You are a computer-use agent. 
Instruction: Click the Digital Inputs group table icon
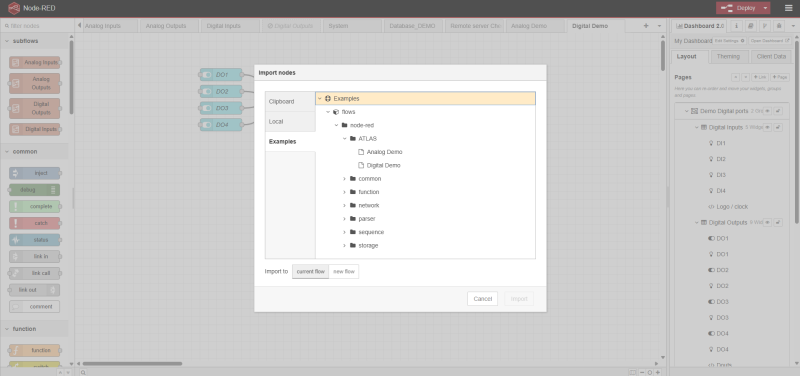click(x=704, y=127)
